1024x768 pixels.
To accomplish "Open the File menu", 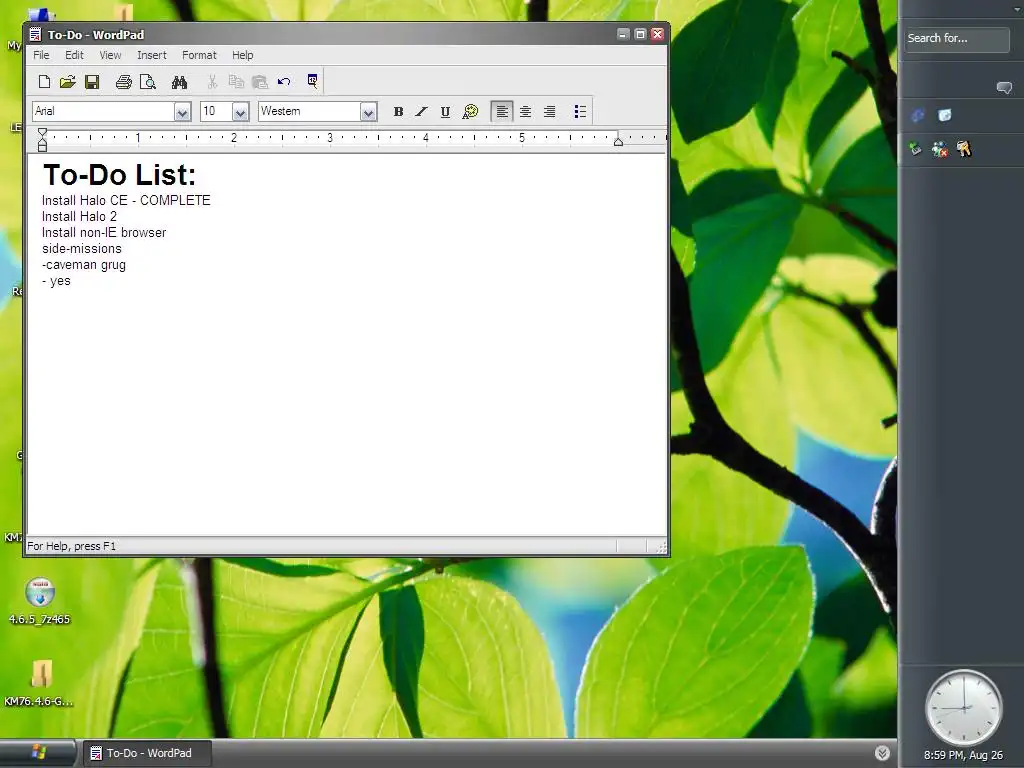I will pyautogui.click(x=41, y=56).
